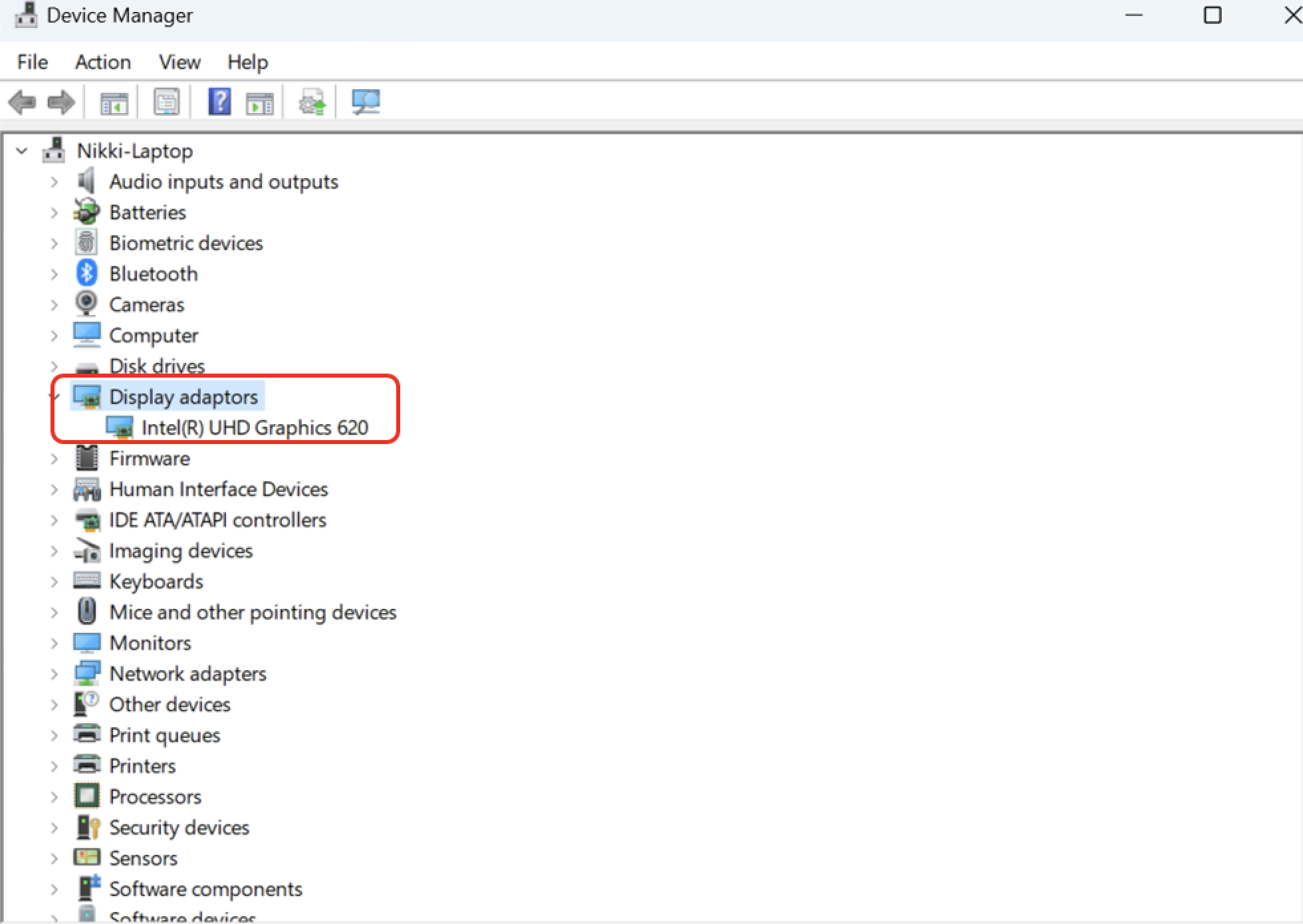1303x924 pixels.
Task: Scan for hardware changes via toolbar icon
Action: 366,102
